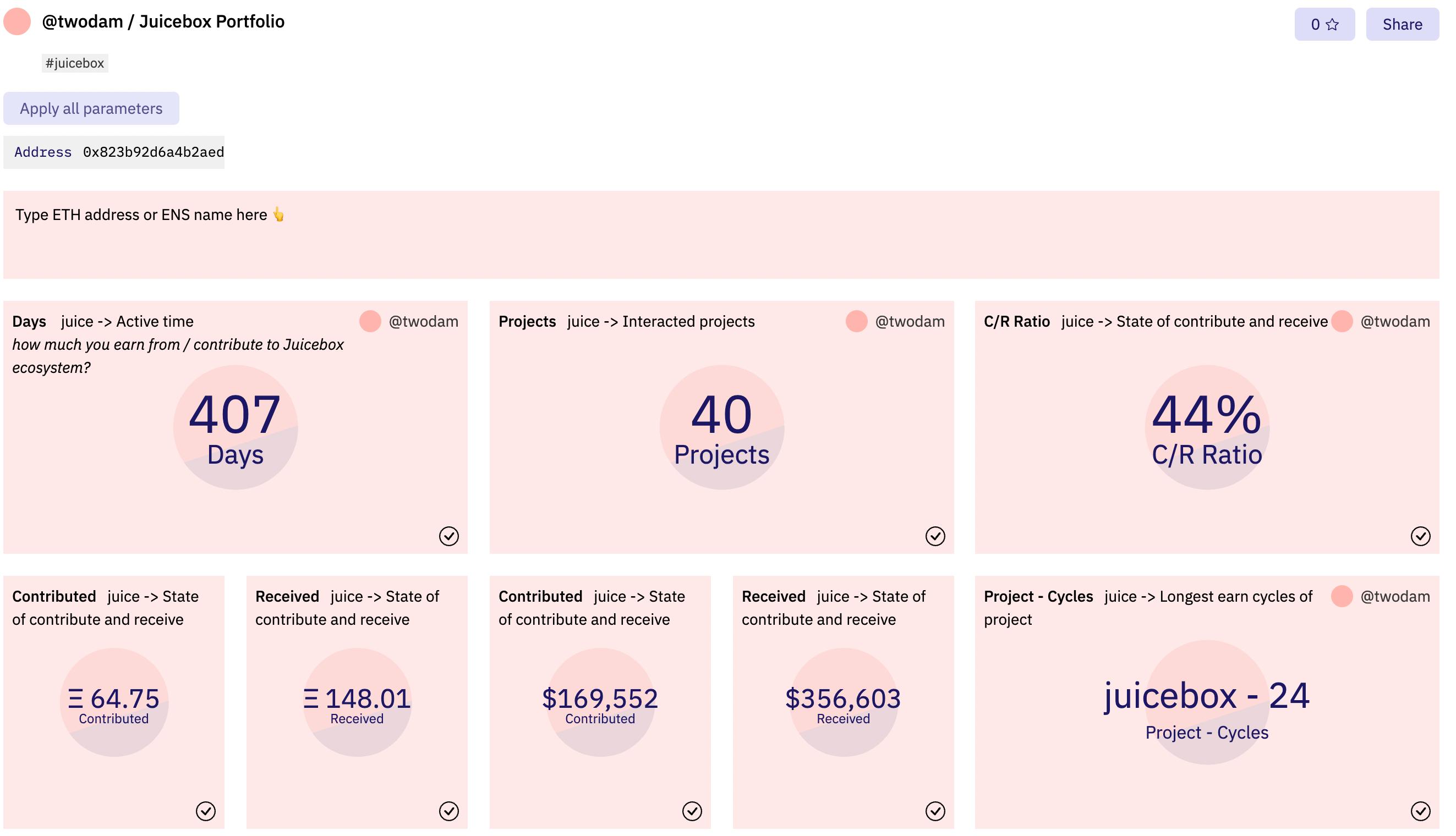
Task: Click checkmark on Project - Cycles card
Action: [x=1420, y=811]
